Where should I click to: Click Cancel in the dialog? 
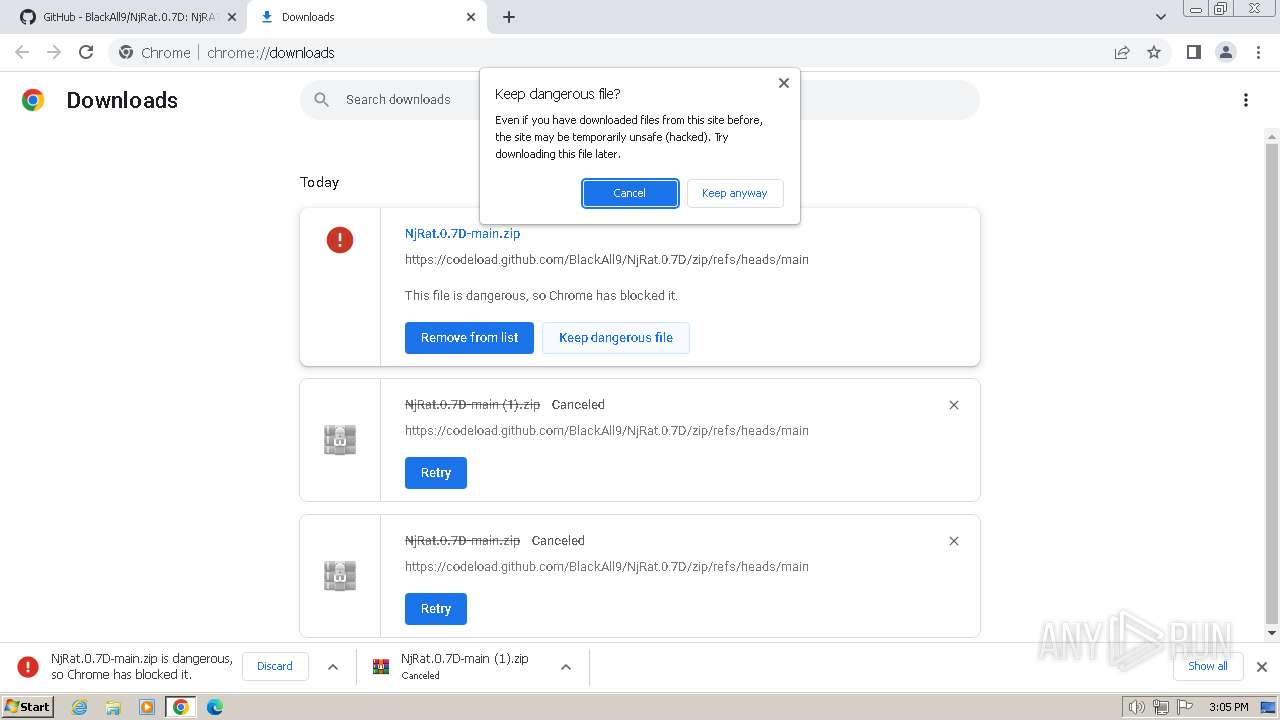[x=630, y=193]
